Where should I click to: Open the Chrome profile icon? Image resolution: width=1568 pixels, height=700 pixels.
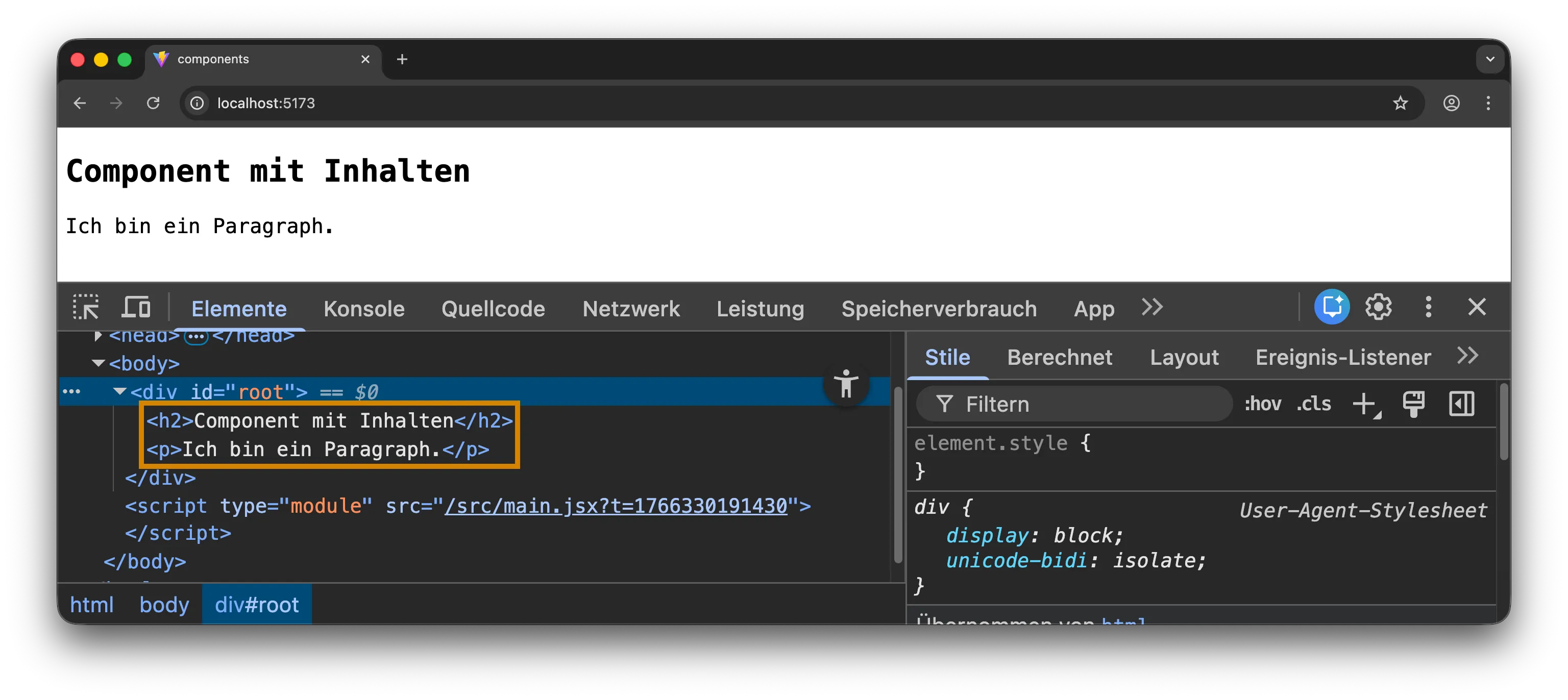[1452, 104]
